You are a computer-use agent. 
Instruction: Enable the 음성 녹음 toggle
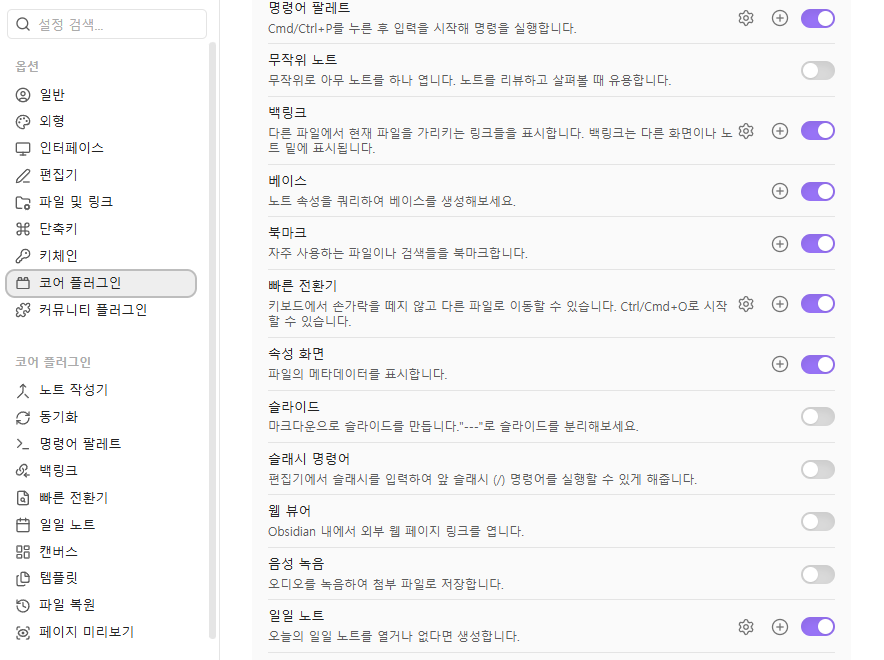click(x=817, y=574)
